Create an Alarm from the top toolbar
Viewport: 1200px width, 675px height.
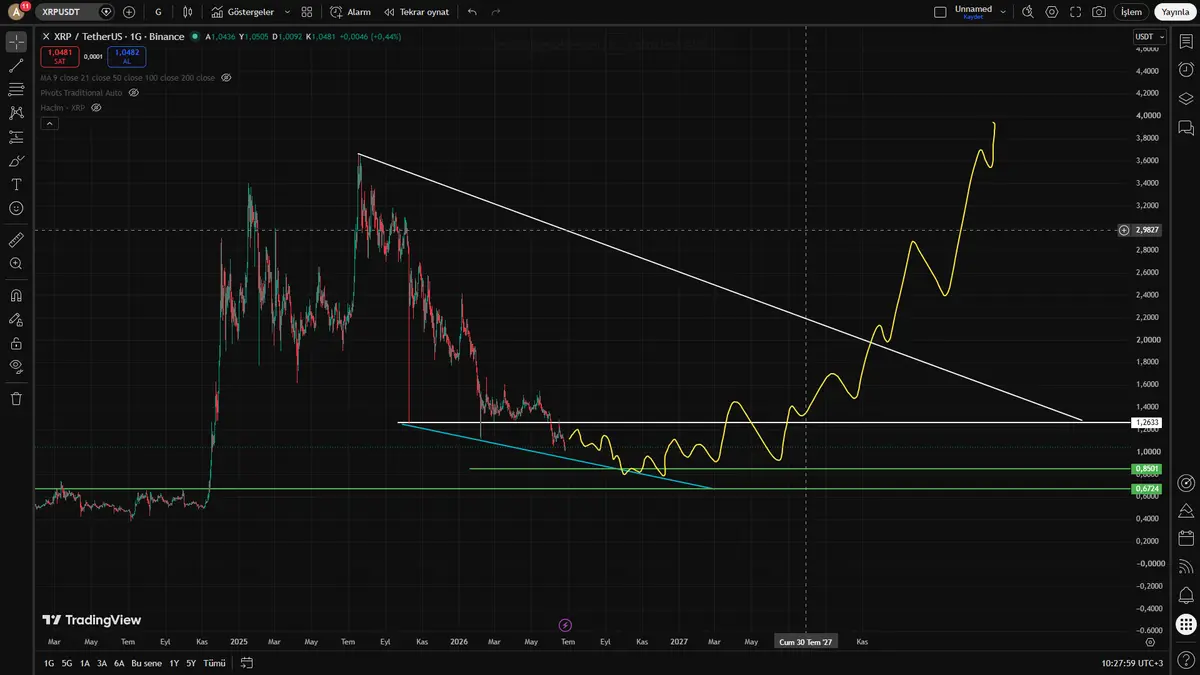coord(351,12)
